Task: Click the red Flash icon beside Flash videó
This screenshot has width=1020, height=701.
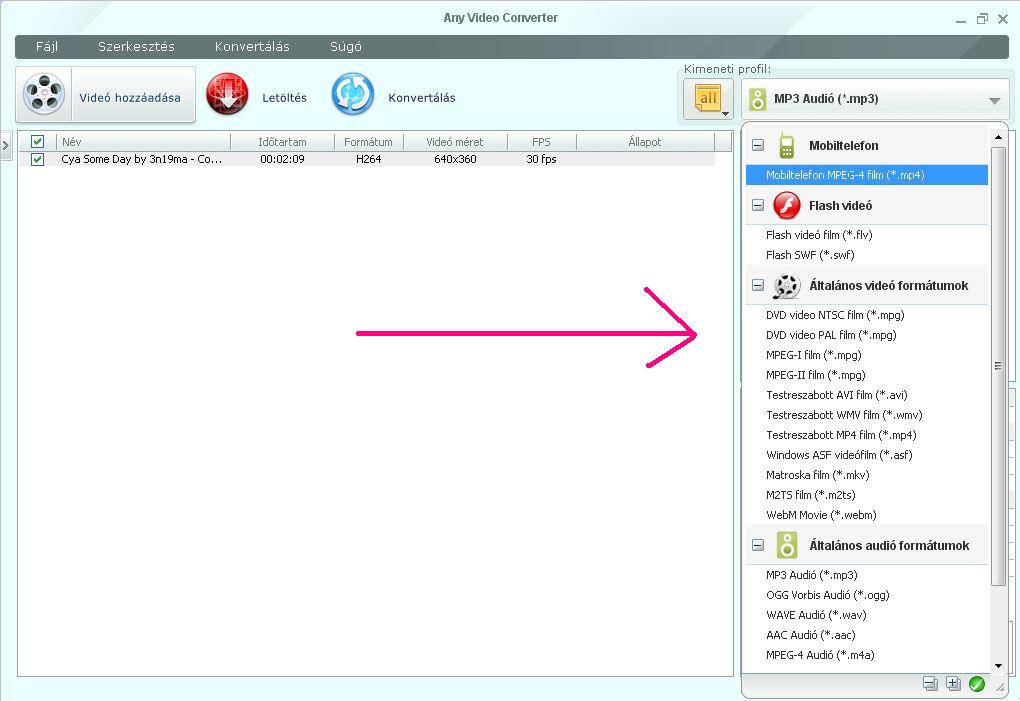Action: pos(786,205)
